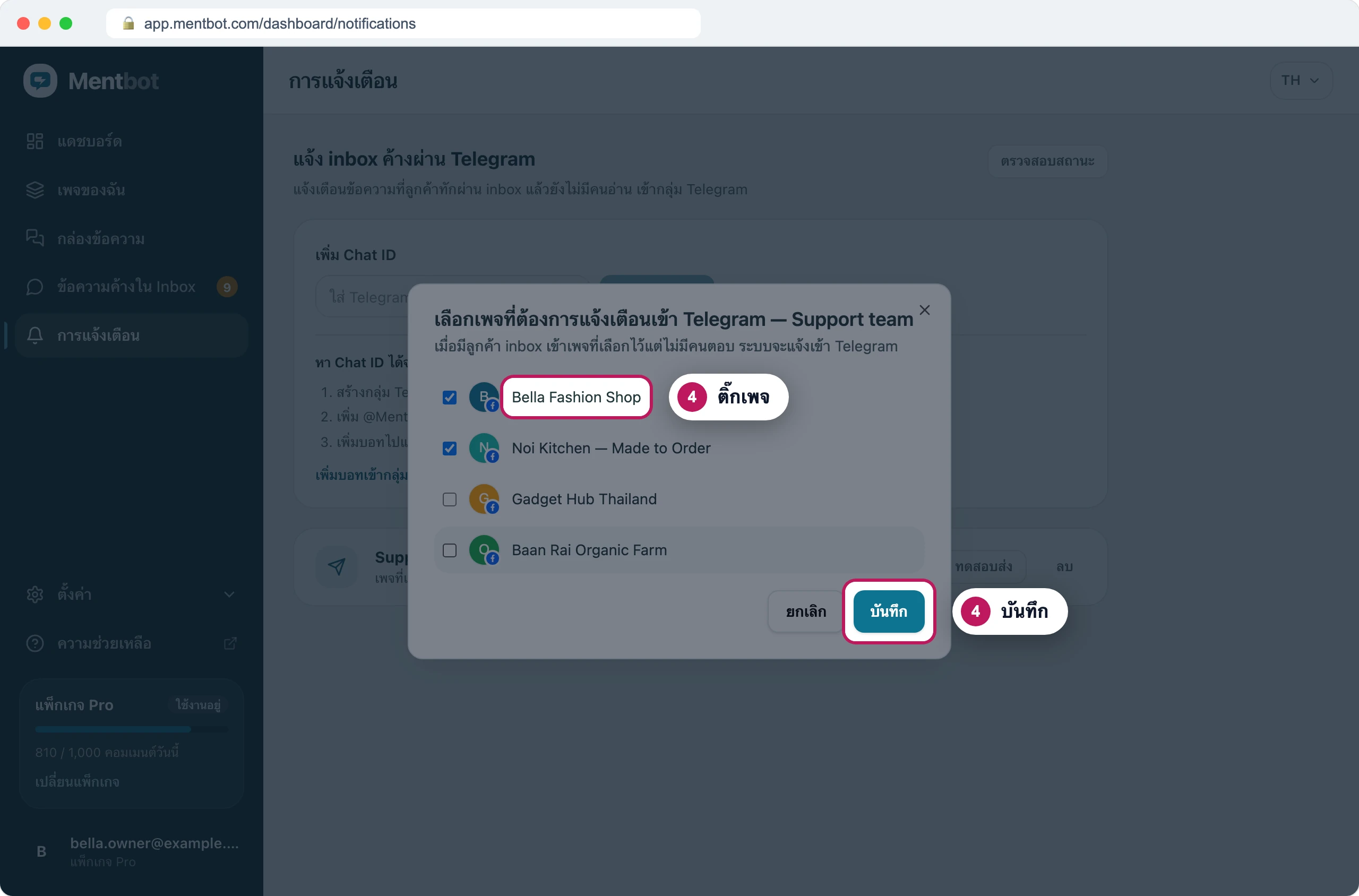The width and height of the screenshot is (1359, 896).
Task: Check the Baan Rai Organic Farm checkbox
Action: 450,550
